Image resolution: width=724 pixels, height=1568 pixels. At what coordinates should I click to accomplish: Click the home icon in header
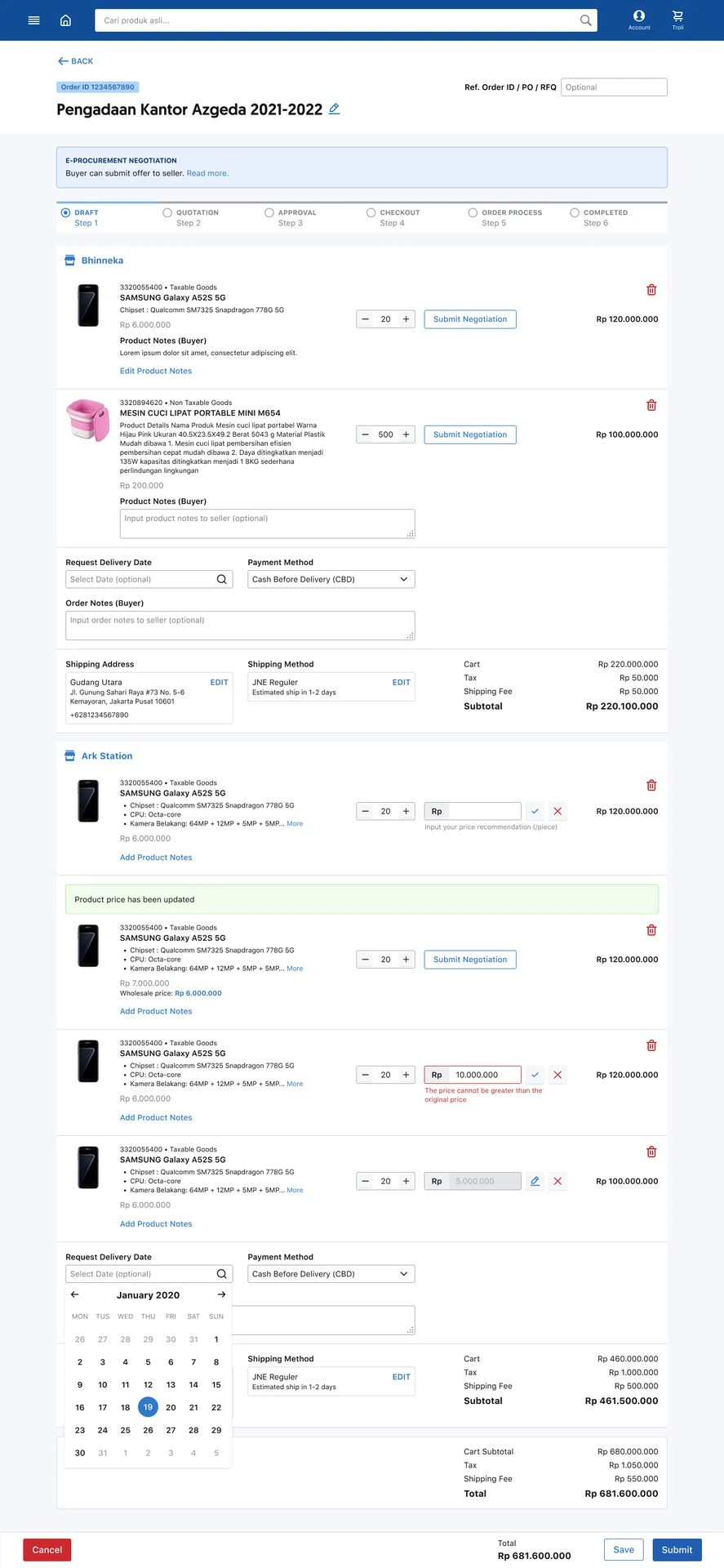click(66, 20)
